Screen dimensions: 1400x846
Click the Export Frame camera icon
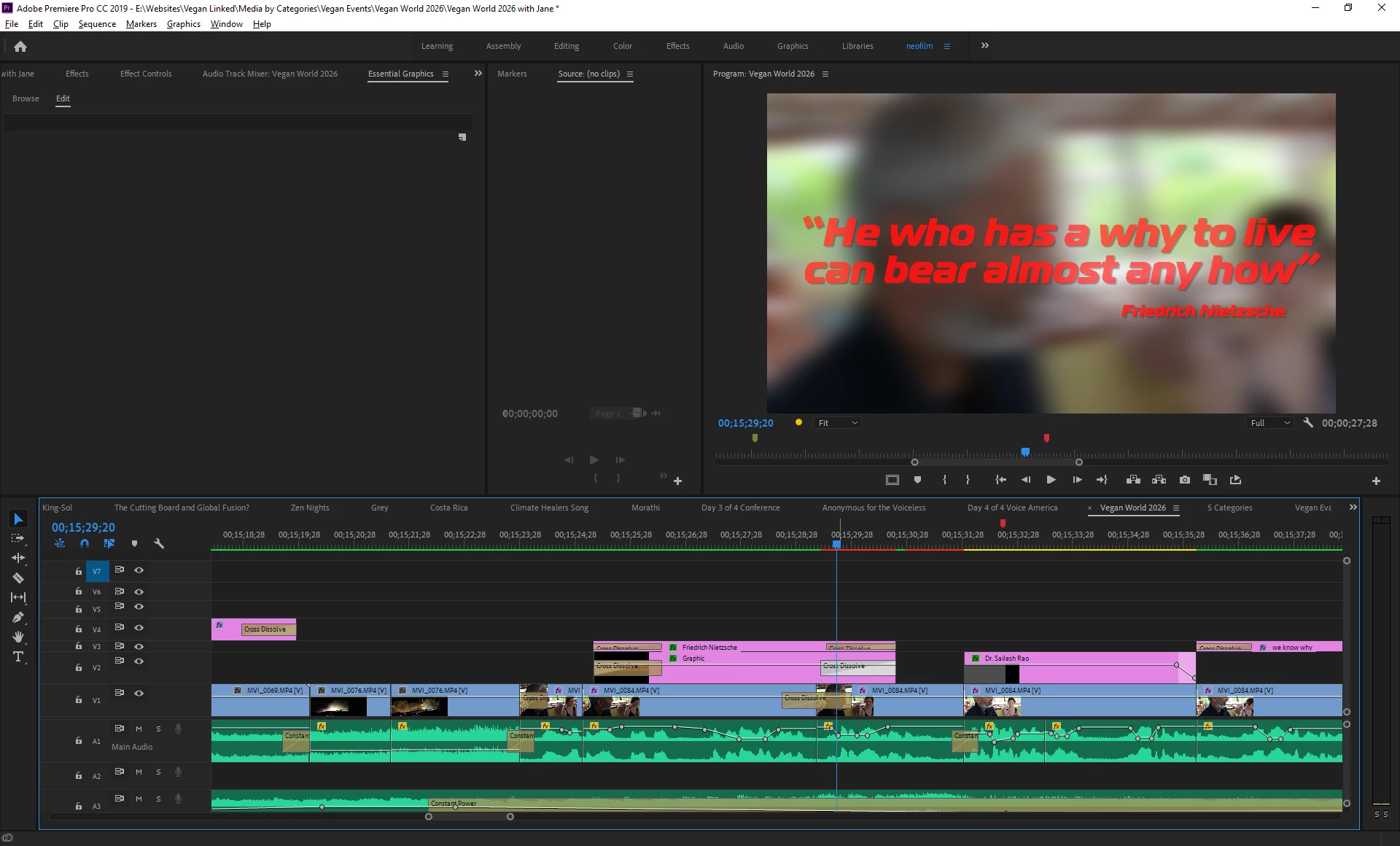[x=1185, y=480]
